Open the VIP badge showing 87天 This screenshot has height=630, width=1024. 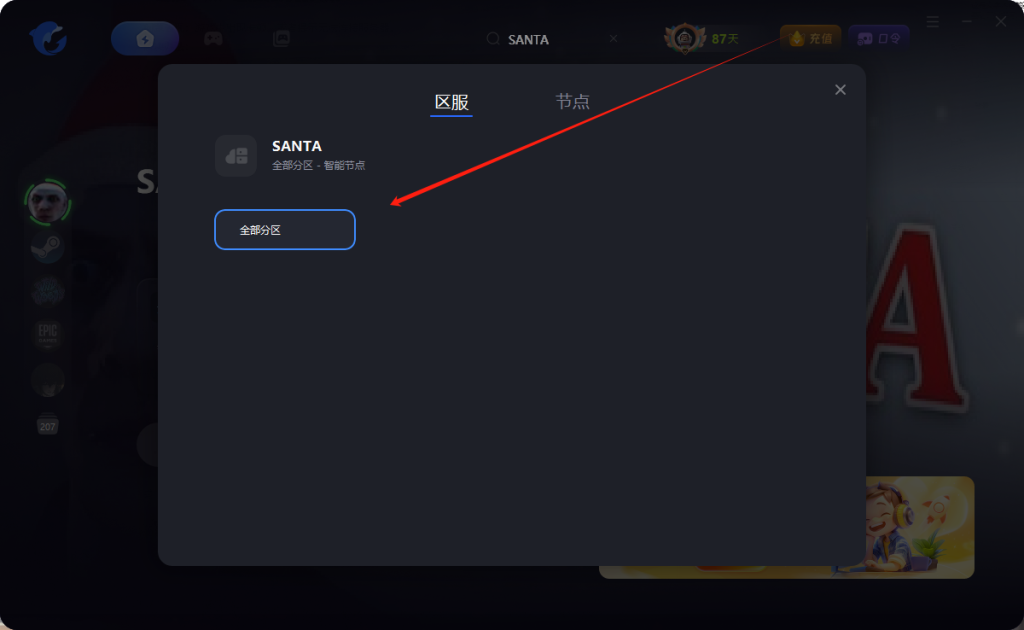703,39
